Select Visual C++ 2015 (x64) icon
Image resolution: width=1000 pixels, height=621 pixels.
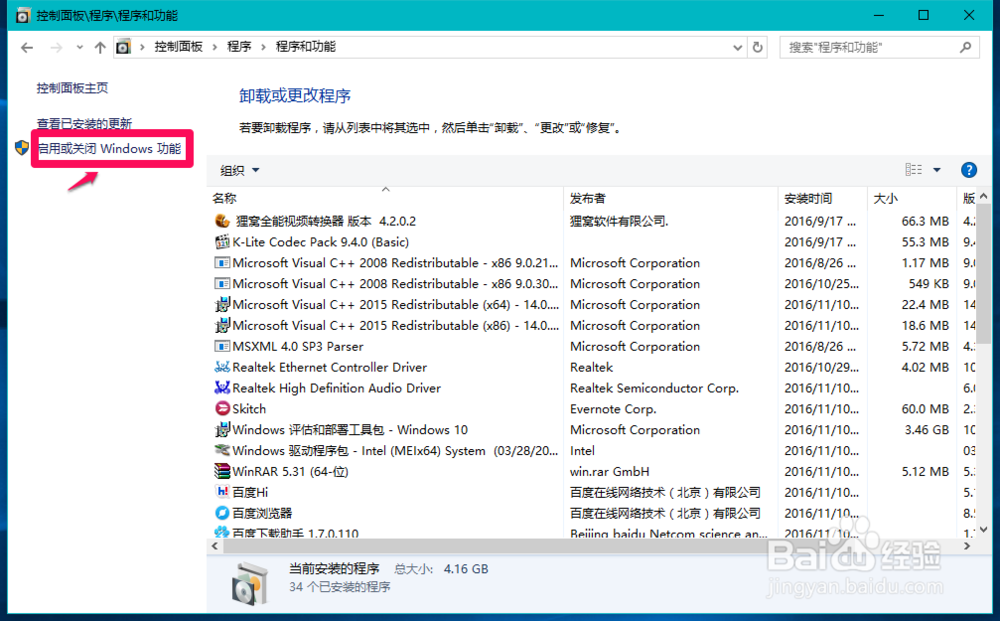coord(222,305)
